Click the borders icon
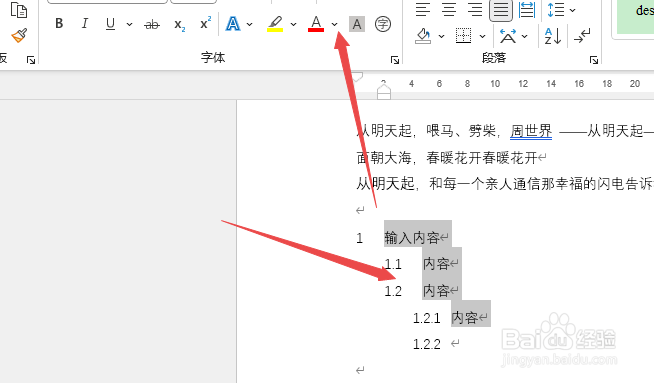This screenshot has height=383, width=654. (463, 36)
